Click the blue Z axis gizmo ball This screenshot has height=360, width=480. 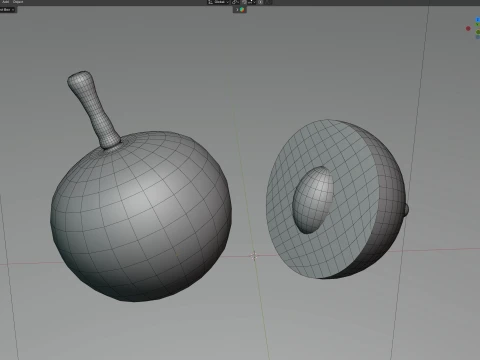coord(478,20)
